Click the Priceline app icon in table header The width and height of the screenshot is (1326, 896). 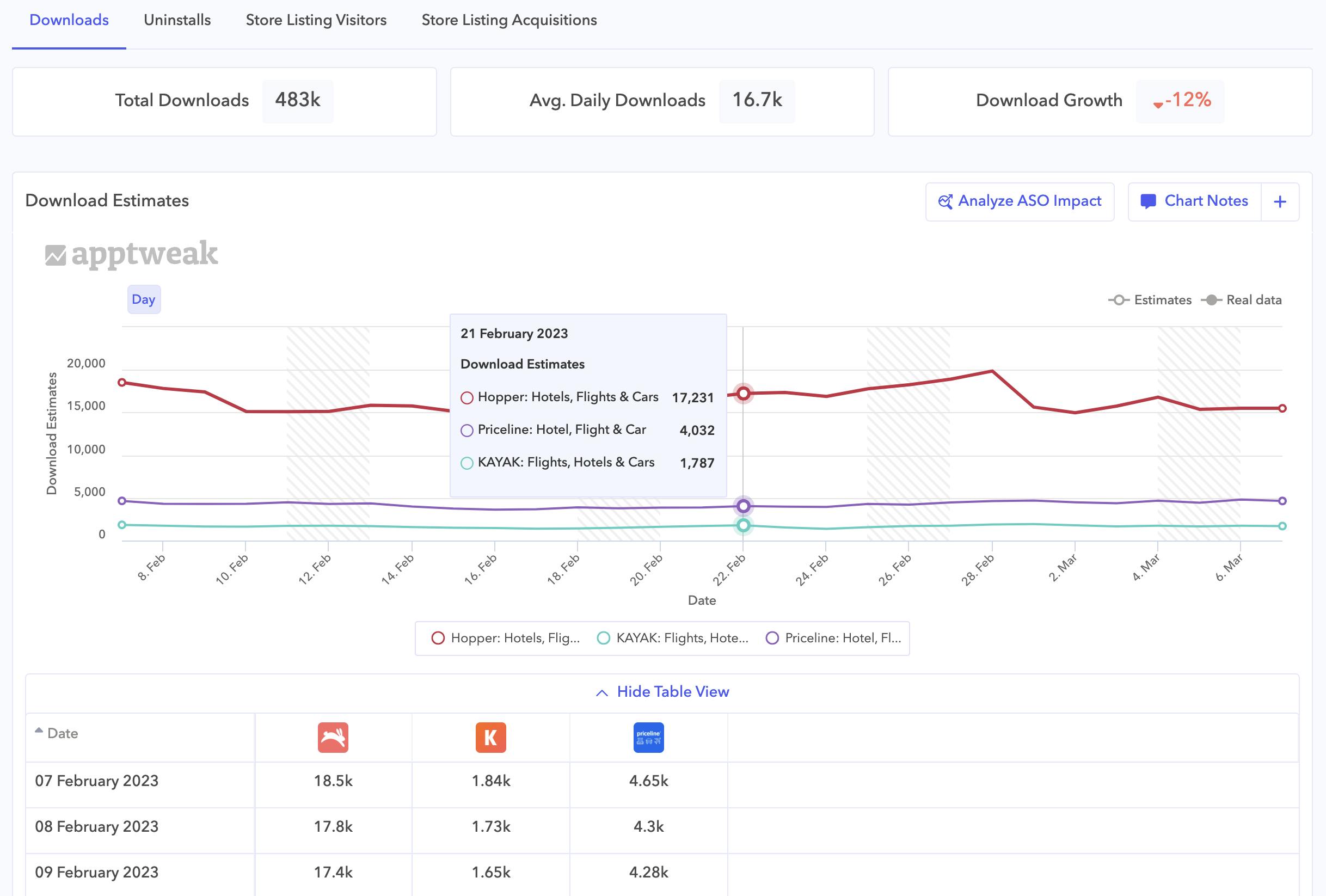point(648,738)
